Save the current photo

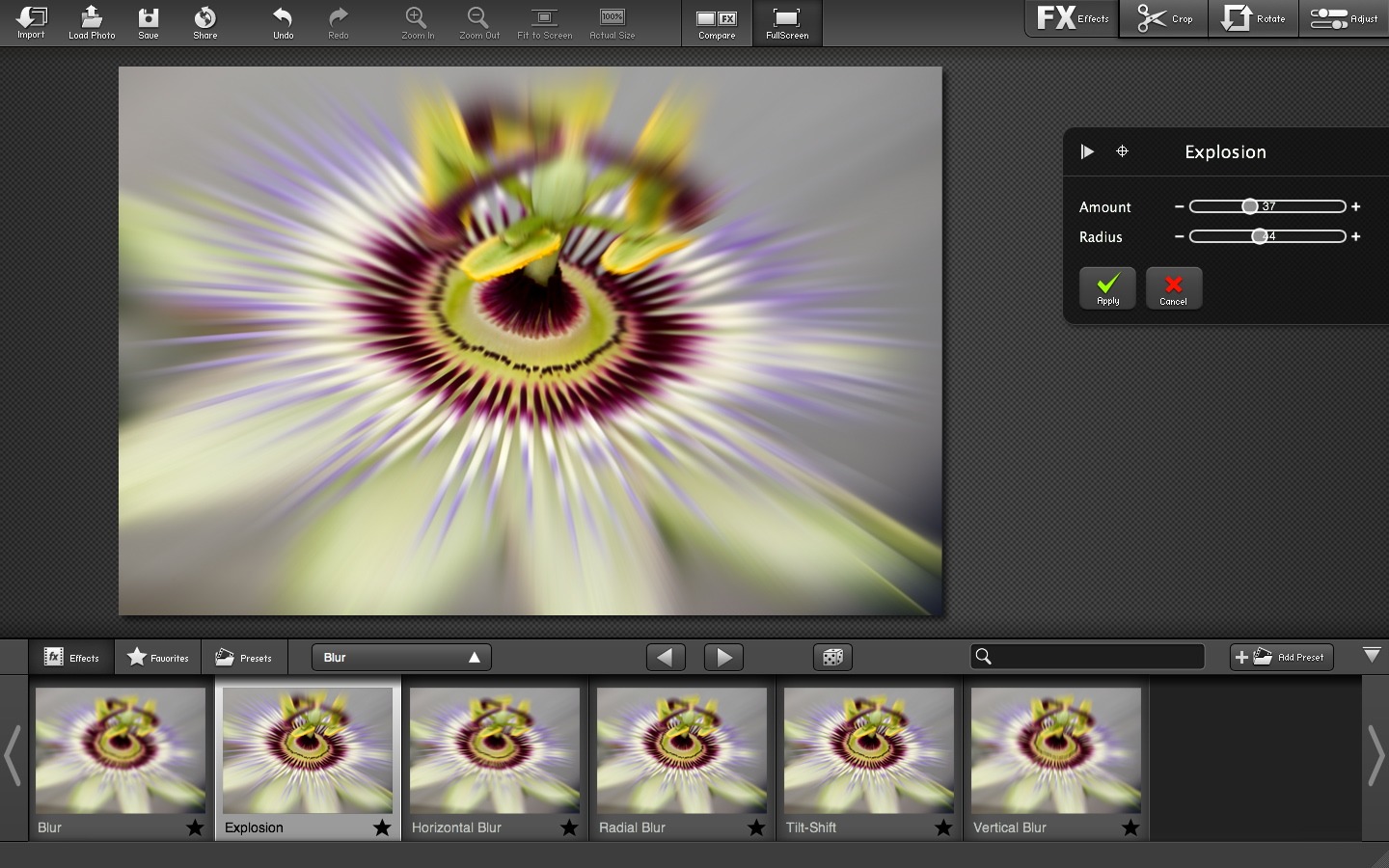coord(148,21)
